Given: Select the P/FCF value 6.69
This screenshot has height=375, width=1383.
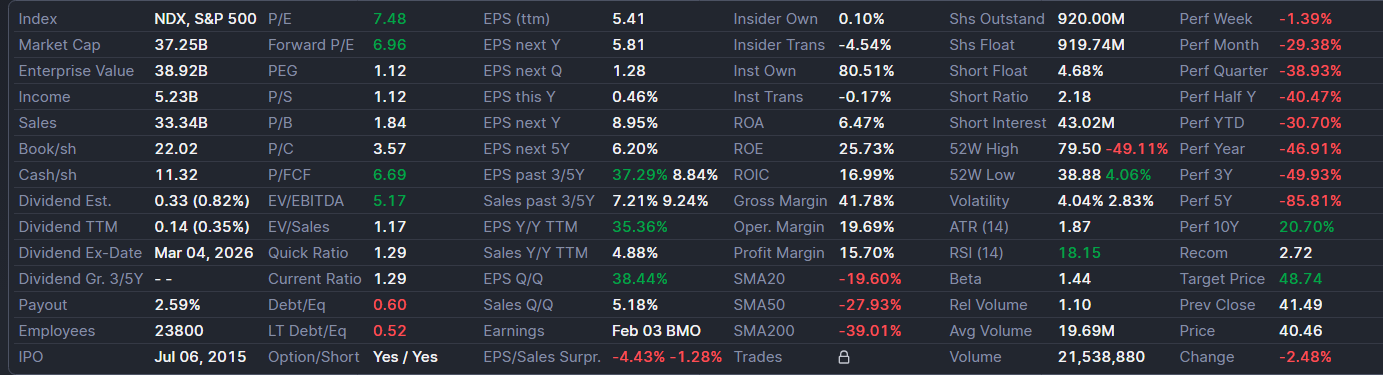Looking at the screenshot, I should click(x=390, y=174).
